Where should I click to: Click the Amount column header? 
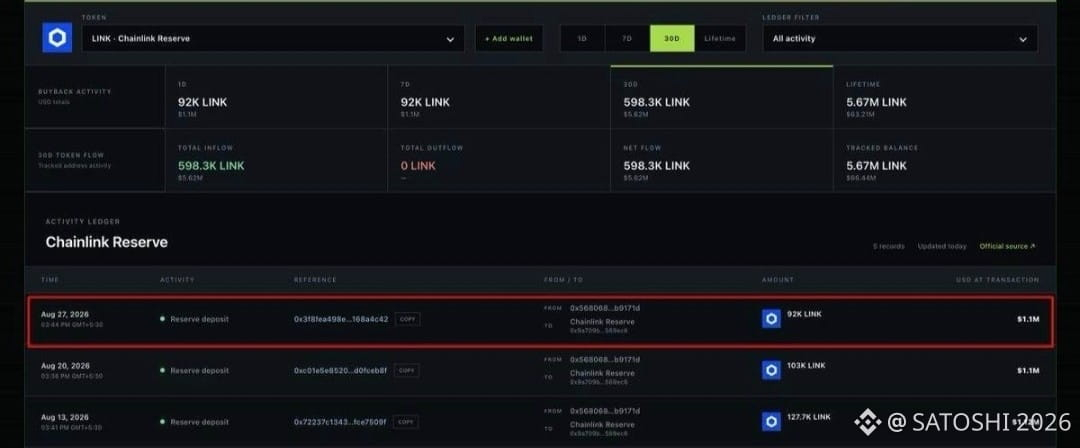click(778, 280)
